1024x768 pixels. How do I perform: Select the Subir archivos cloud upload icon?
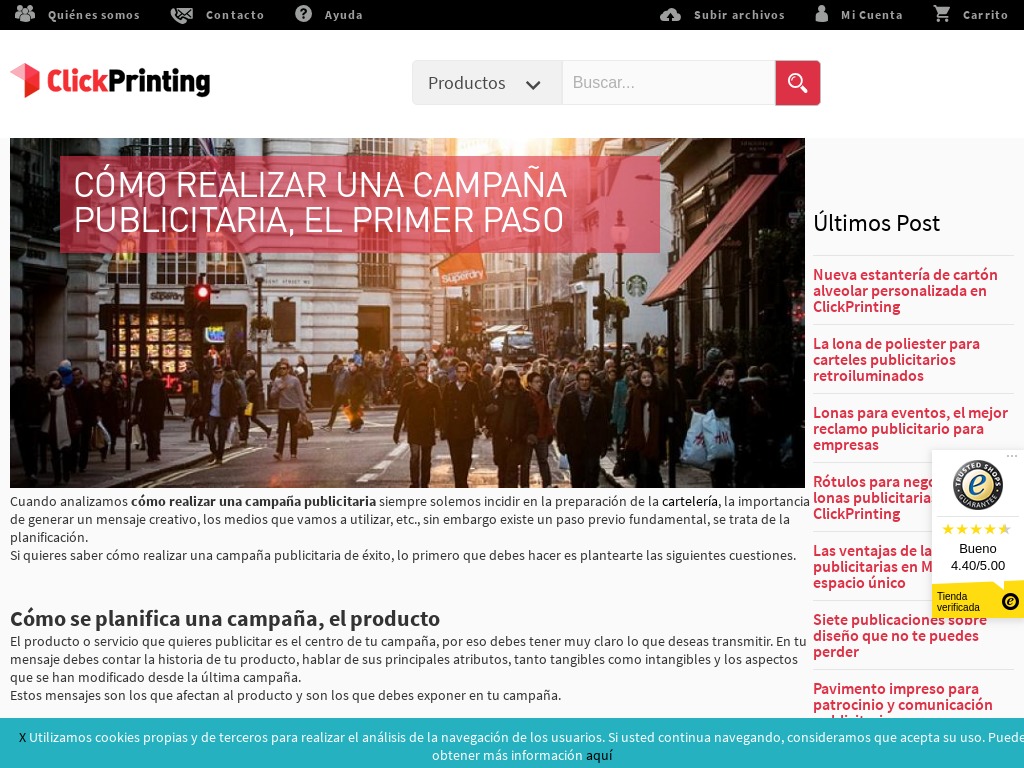coord(671,14)
